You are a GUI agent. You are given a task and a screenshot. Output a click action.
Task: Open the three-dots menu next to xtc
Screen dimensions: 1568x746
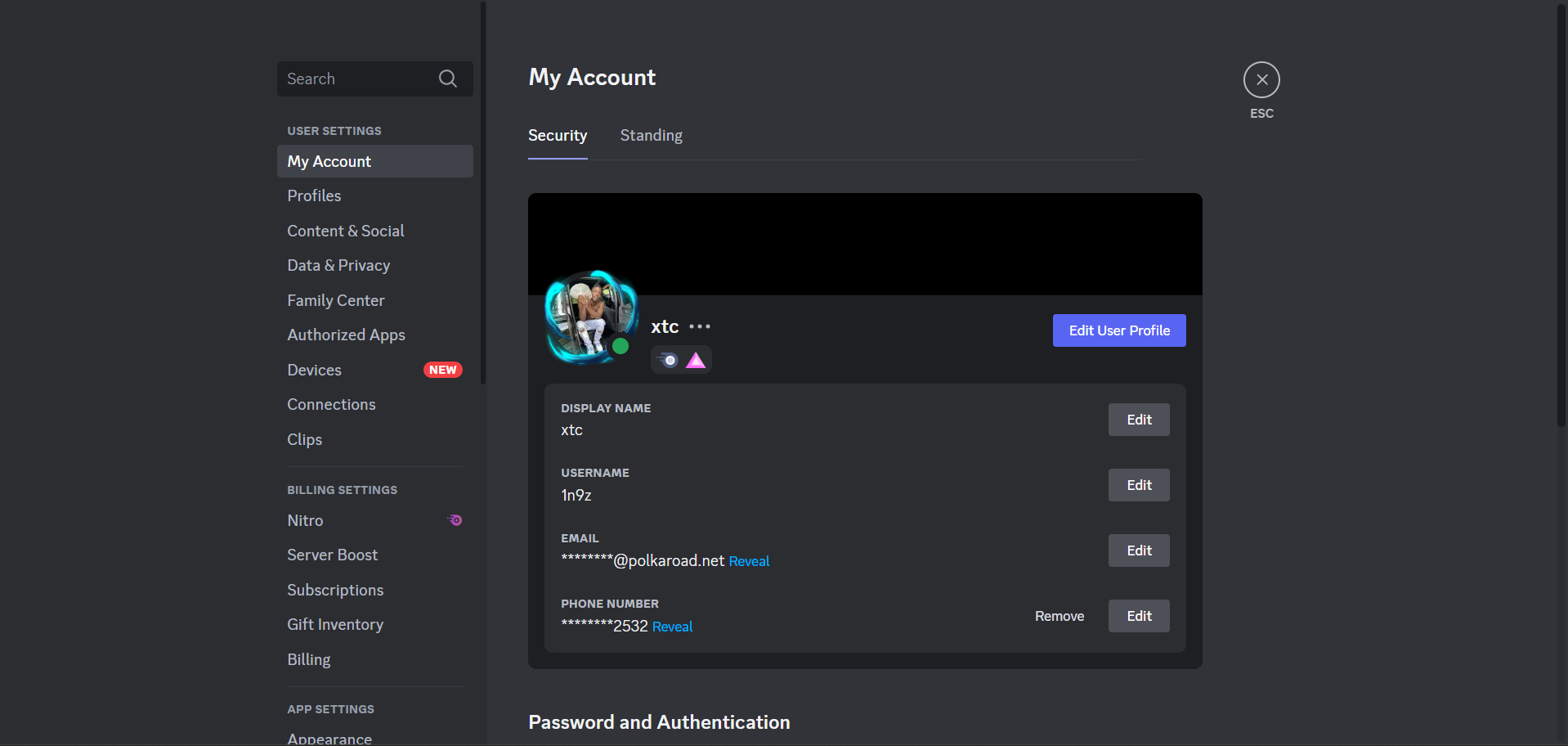(700, 326)
